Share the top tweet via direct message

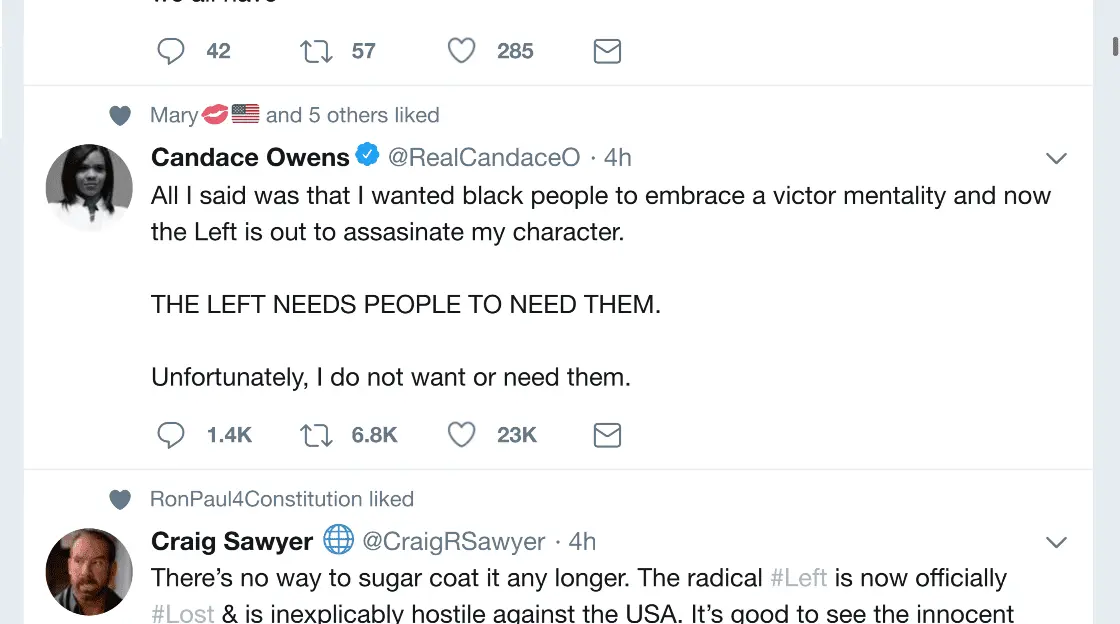pos(607,51)
